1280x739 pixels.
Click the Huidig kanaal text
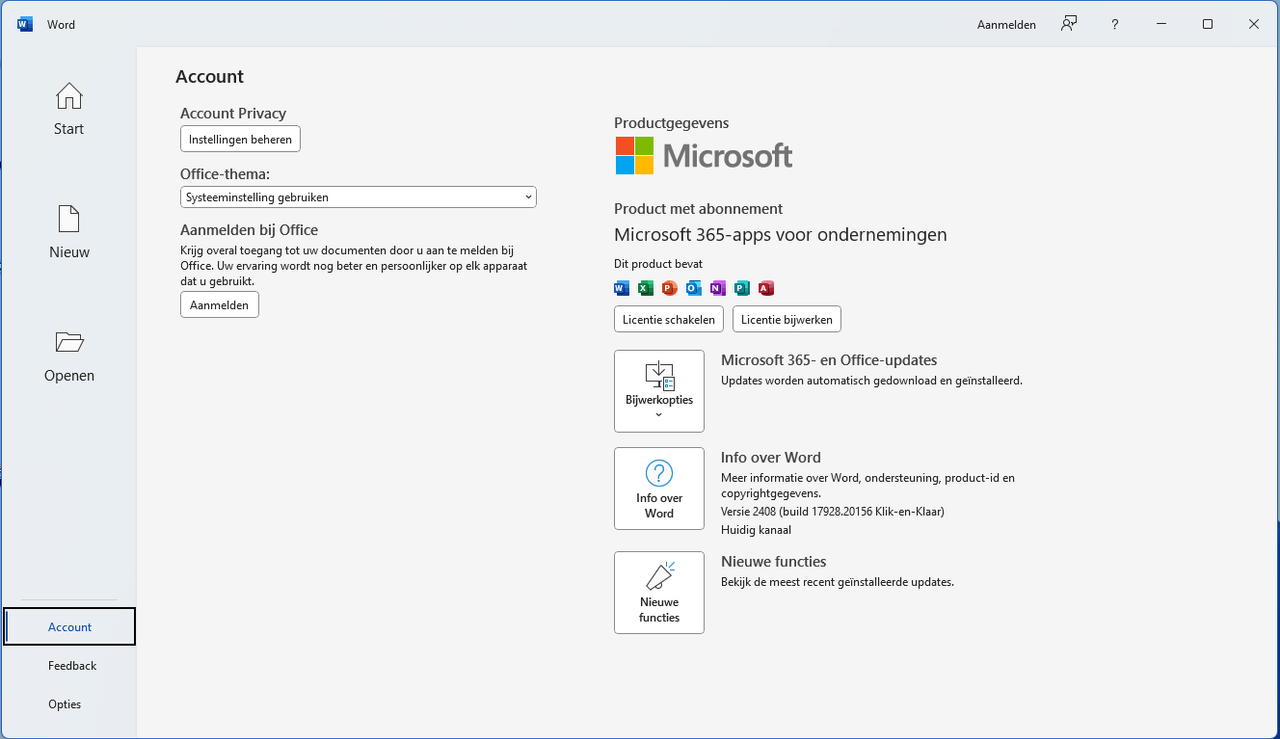pyautogui.click(x=756, y=529)
